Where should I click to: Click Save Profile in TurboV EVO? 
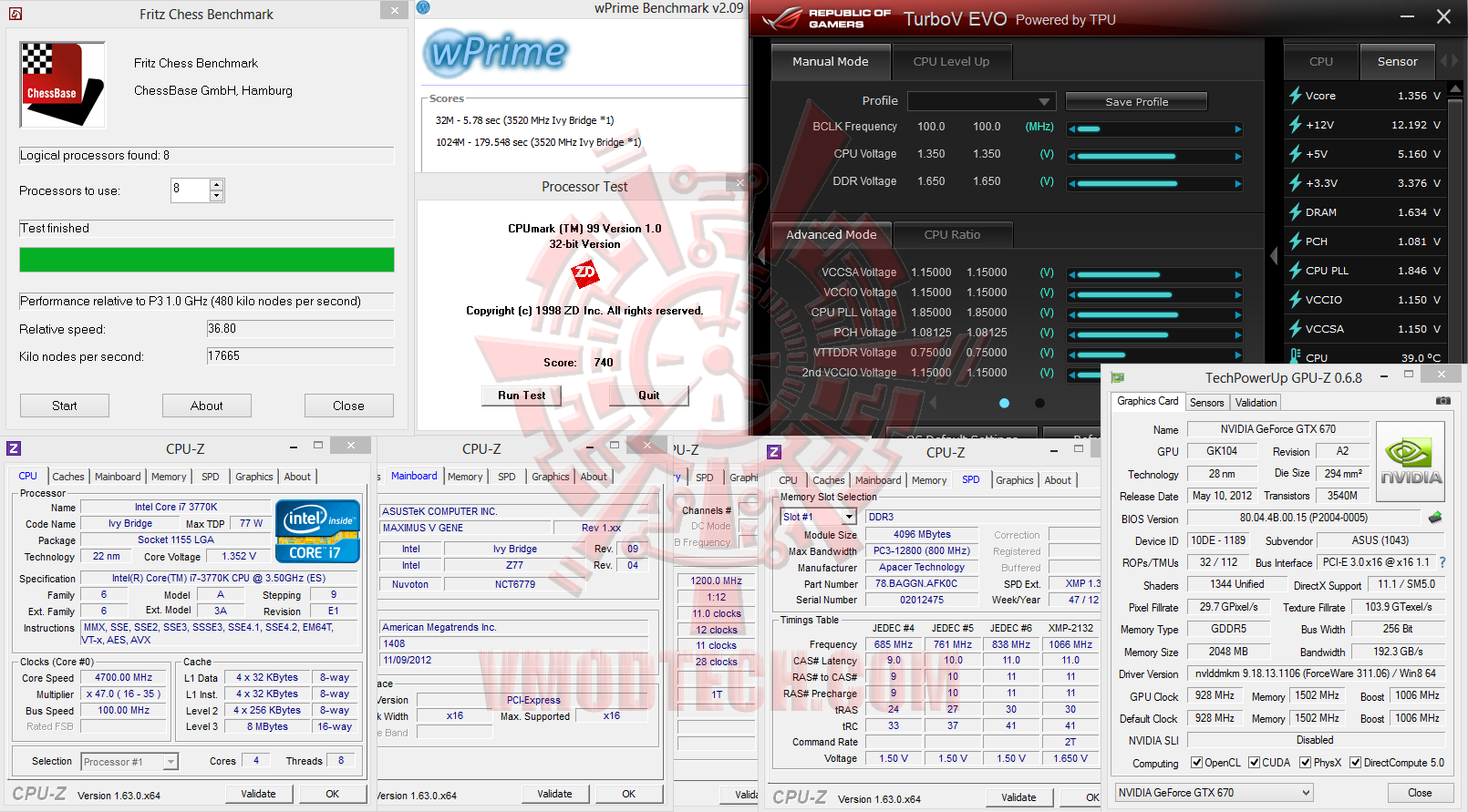click(1136, 101)
